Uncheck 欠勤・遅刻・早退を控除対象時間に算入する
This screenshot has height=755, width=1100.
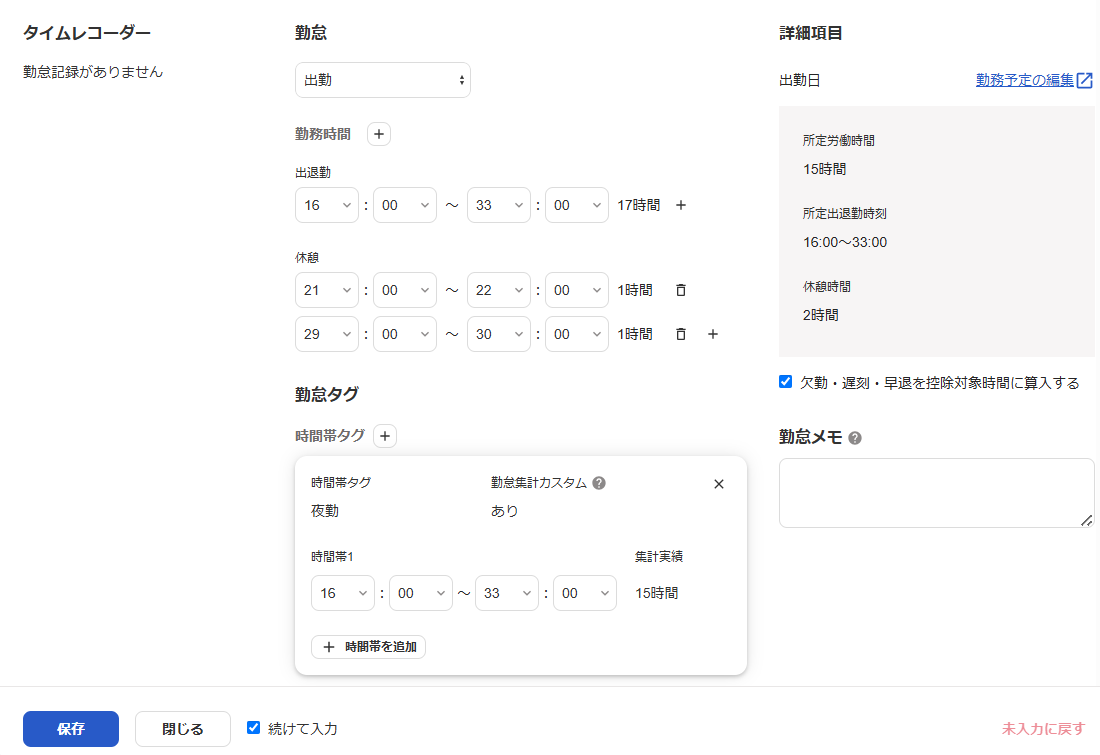[785, 382]
